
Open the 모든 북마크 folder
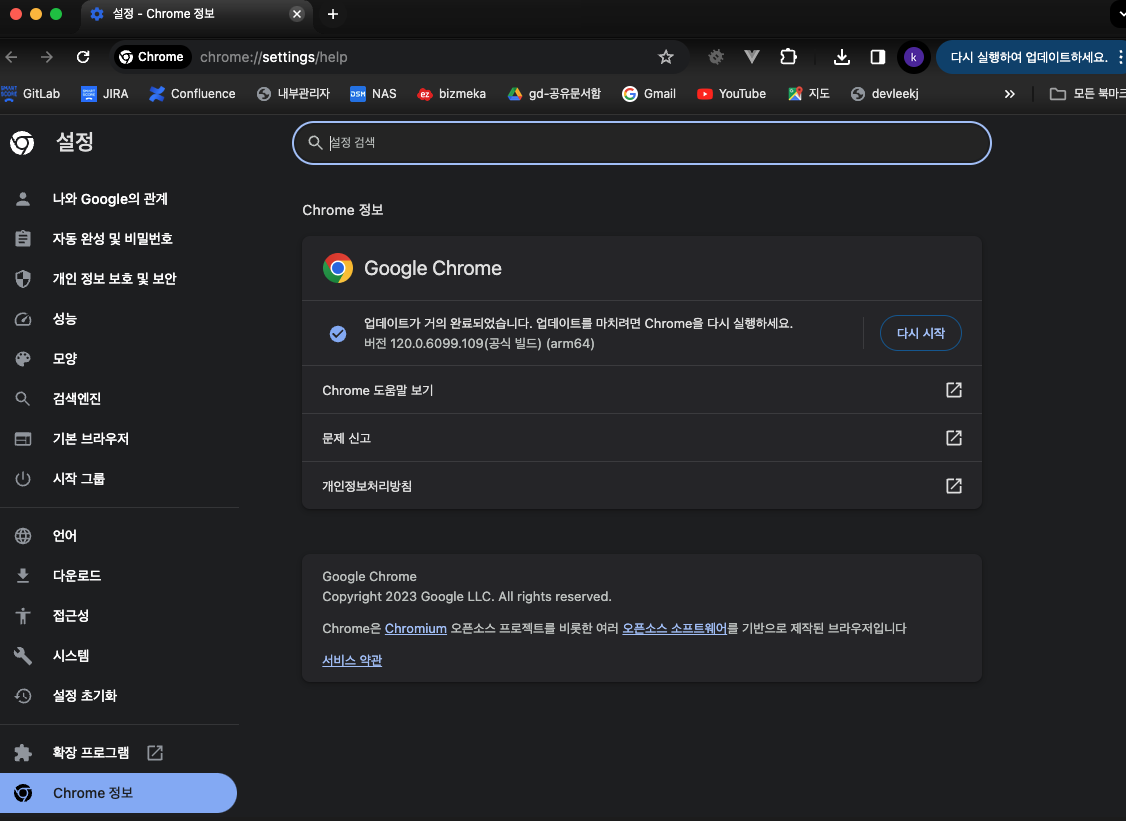(x=1087, y=93)
